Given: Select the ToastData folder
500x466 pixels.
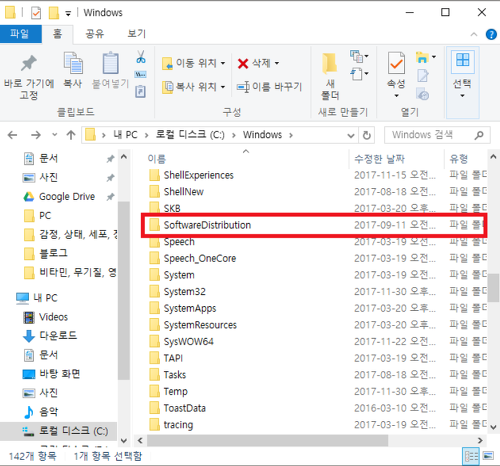Looking at the screenshot, I should pos(185,408).
